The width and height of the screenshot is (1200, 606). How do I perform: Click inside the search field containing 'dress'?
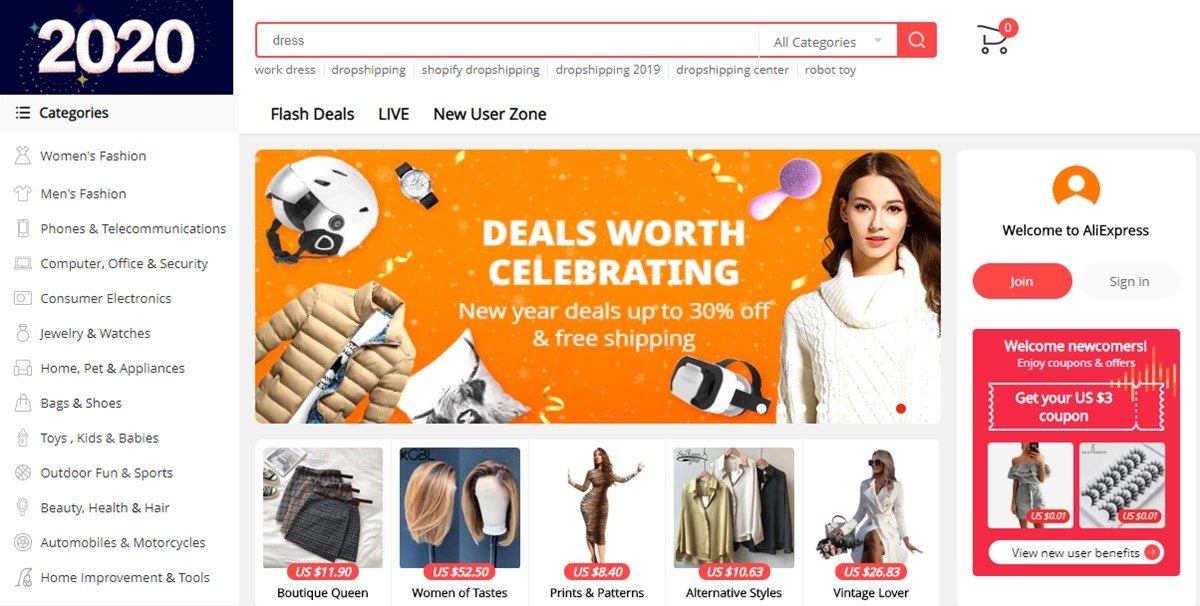tap(507, 41)
